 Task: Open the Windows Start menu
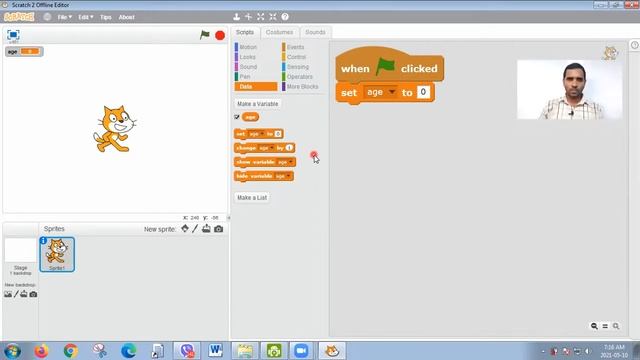[12, 351]
